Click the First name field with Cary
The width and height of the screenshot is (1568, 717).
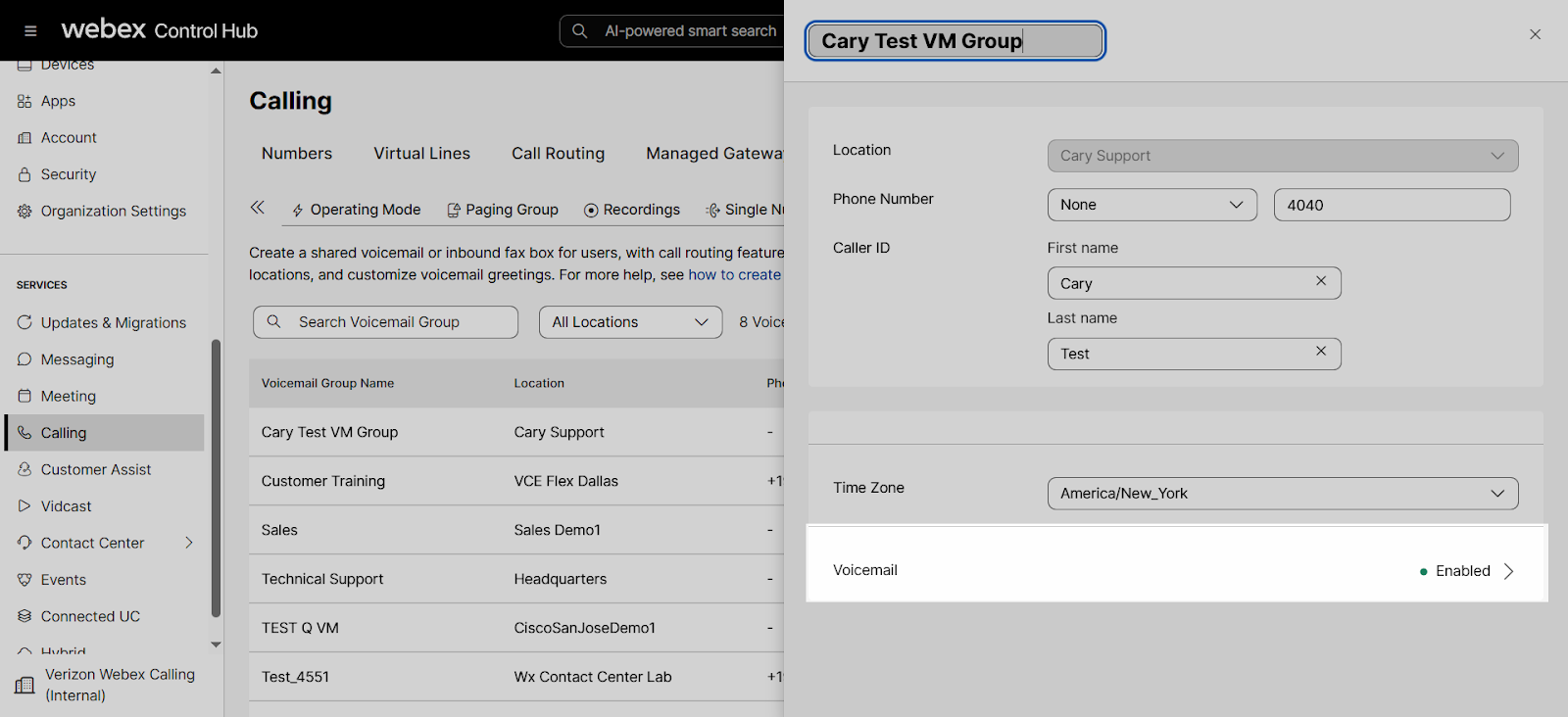tap(1194, 283)
